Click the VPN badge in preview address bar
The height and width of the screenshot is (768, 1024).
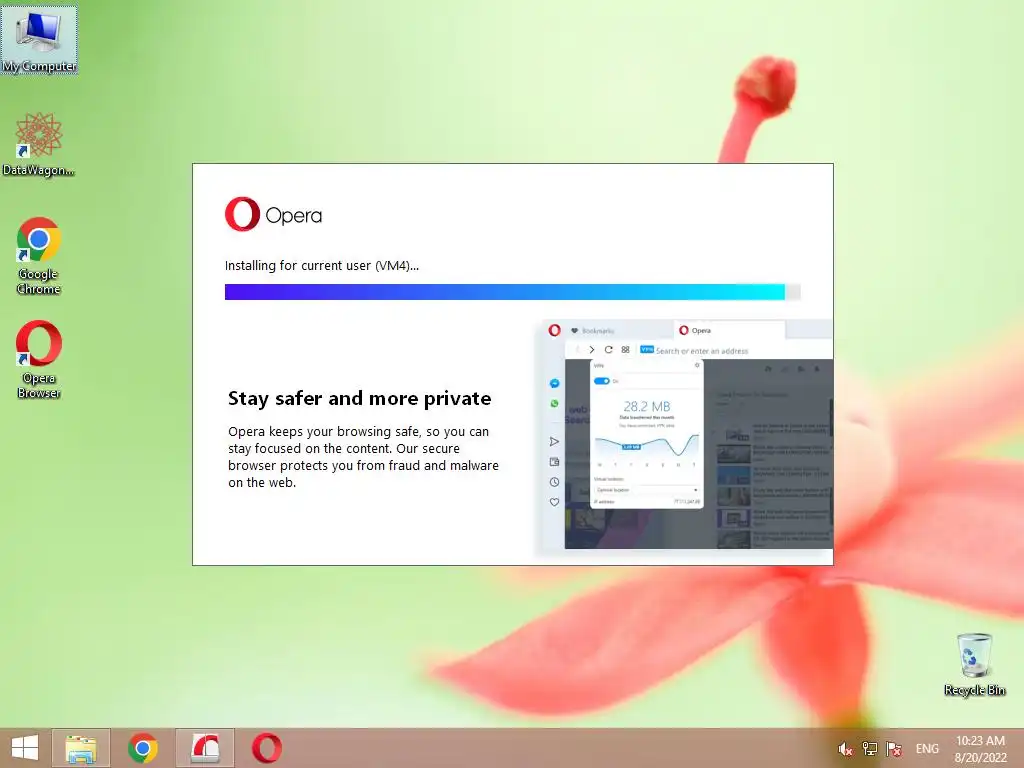click(647, 349)
